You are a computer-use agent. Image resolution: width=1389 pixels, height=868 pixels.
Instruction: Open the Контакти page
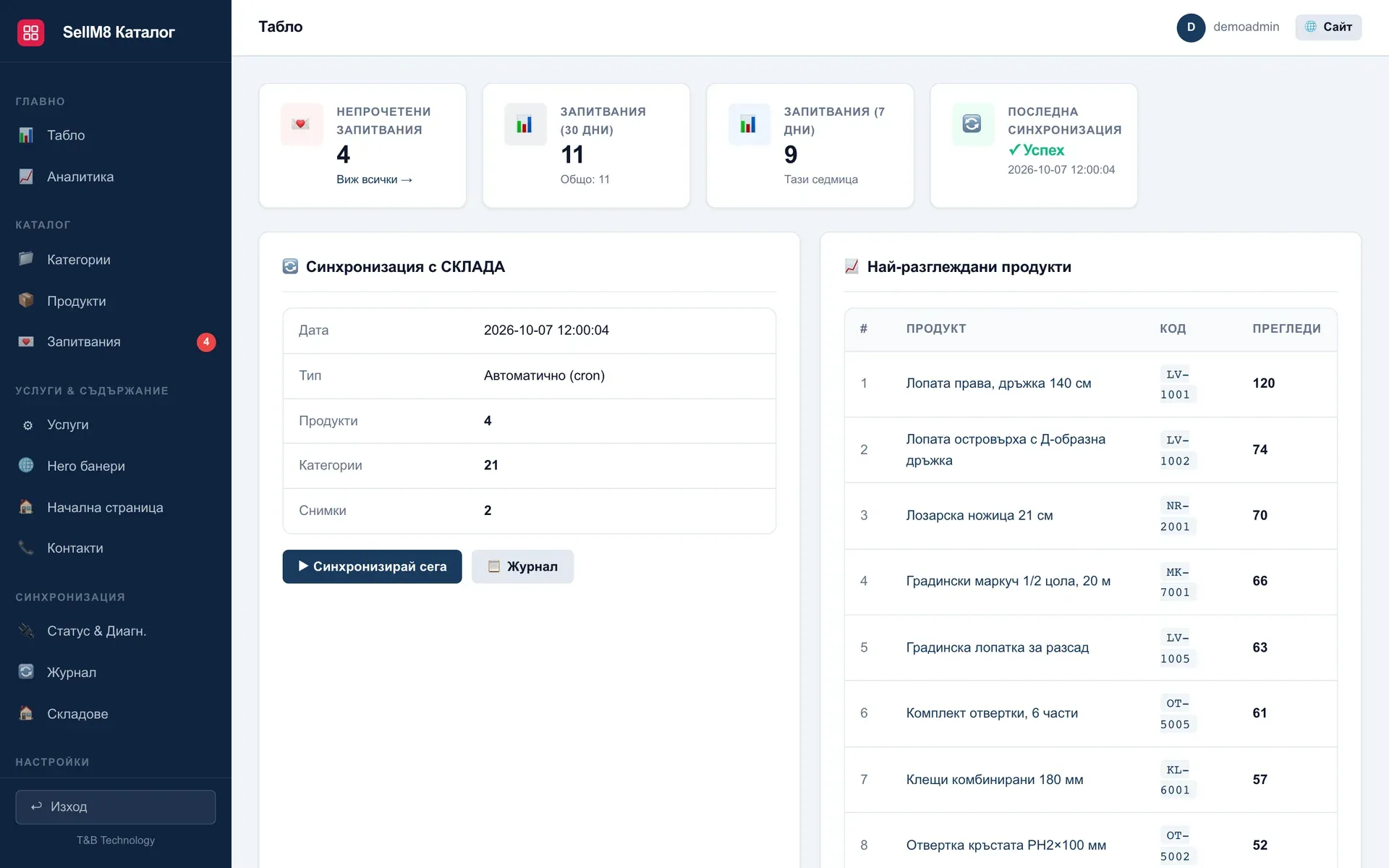(116, 548)
